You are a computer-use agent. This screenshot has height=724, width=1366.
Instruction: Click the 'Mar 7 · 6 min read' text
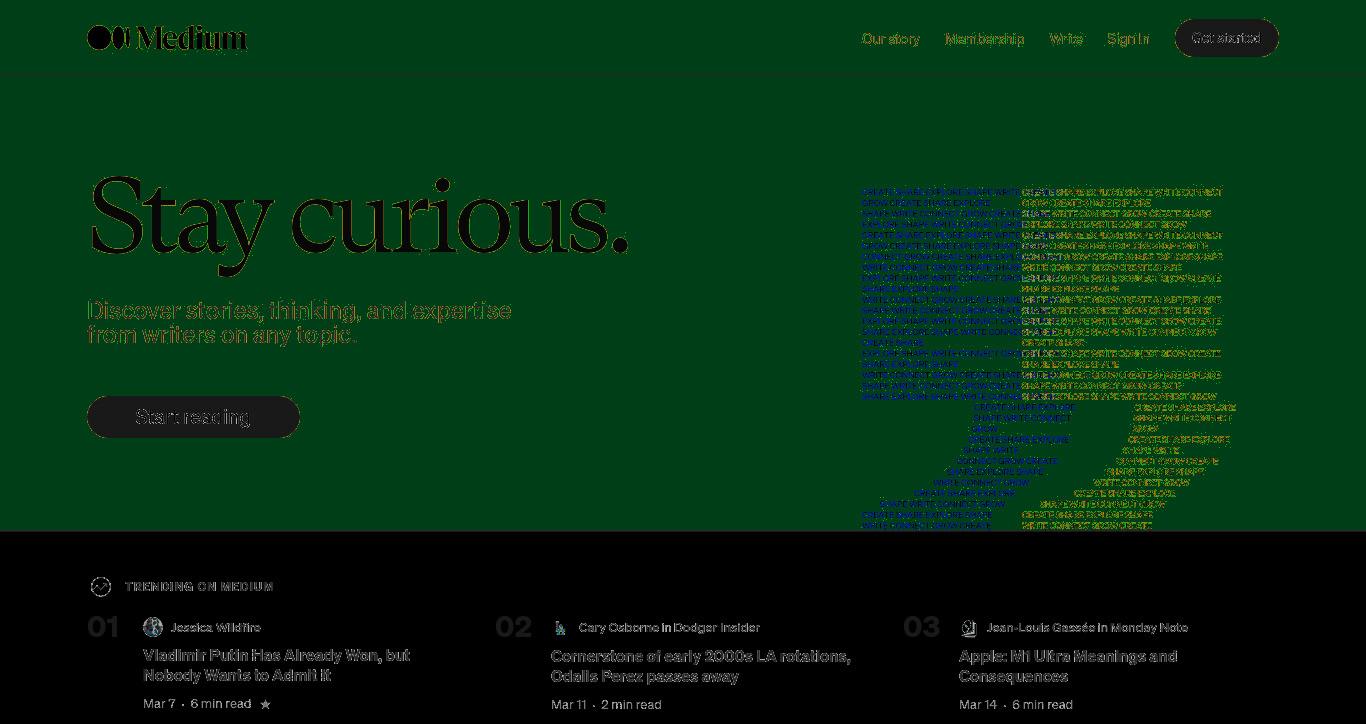coord(197,704)
